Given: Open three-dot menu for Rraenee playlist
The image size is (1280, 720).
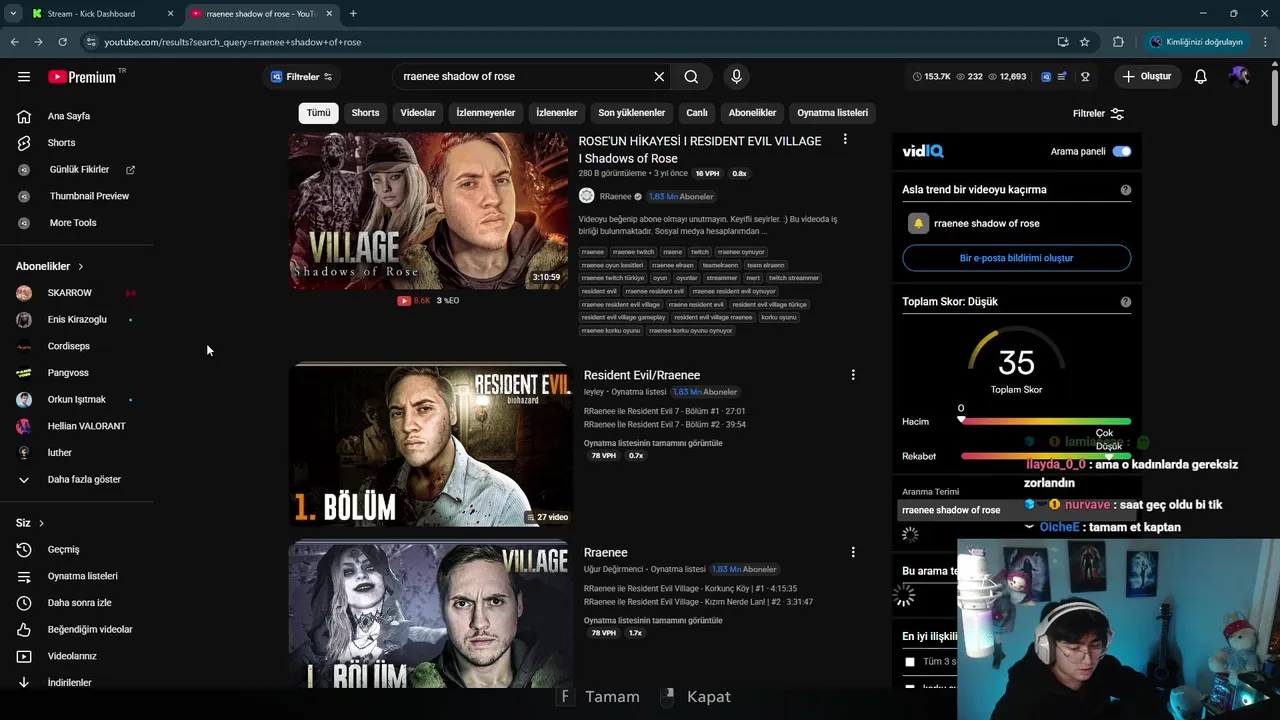Looking at the screenshot, I should [853, 552].
